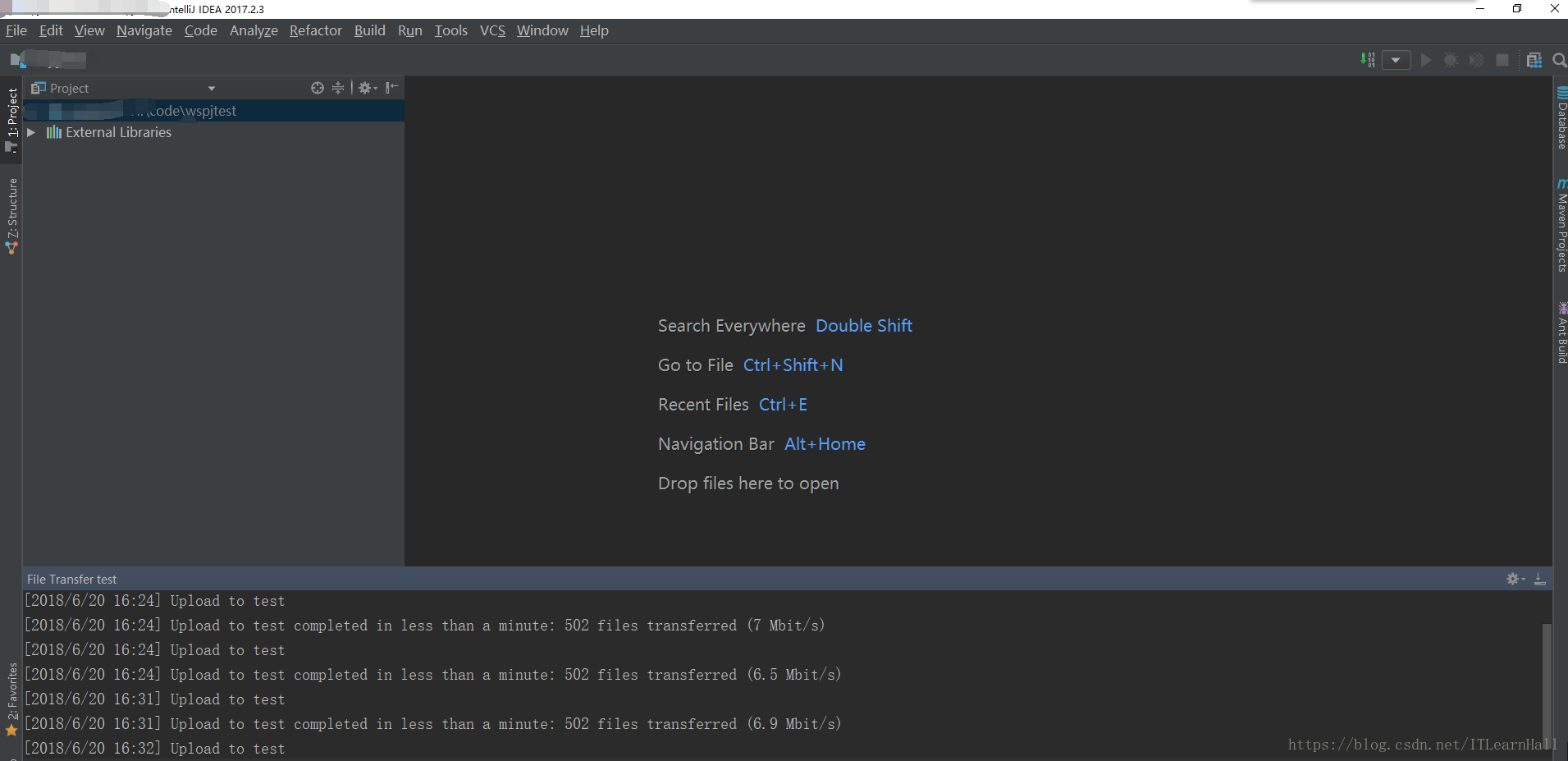This screenshot has width=1568, height=761.
Task: Click the Project view icon in panel header
Action: [x=38, y=88]
